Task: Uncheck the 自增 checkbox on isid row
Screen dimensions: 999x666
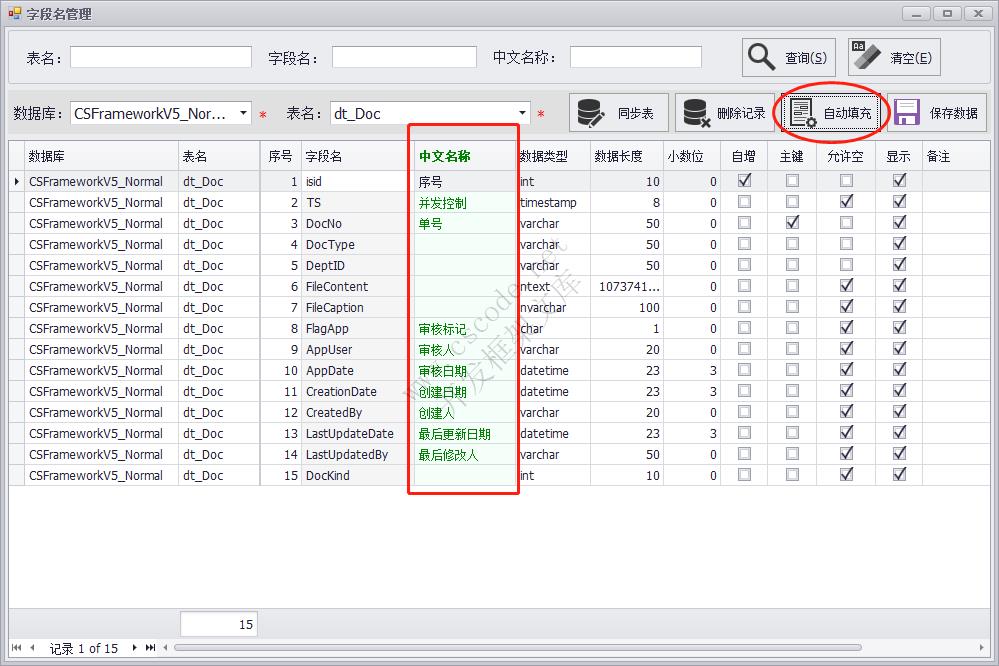Action: point(743,181)
